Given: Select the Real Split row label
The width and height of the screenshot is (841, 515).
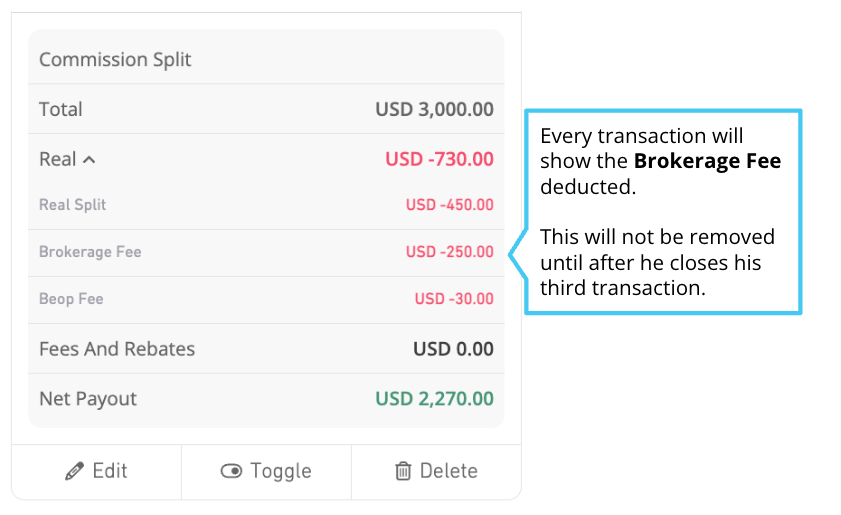Looking at the screenshot, I should [x=72, y=205].
